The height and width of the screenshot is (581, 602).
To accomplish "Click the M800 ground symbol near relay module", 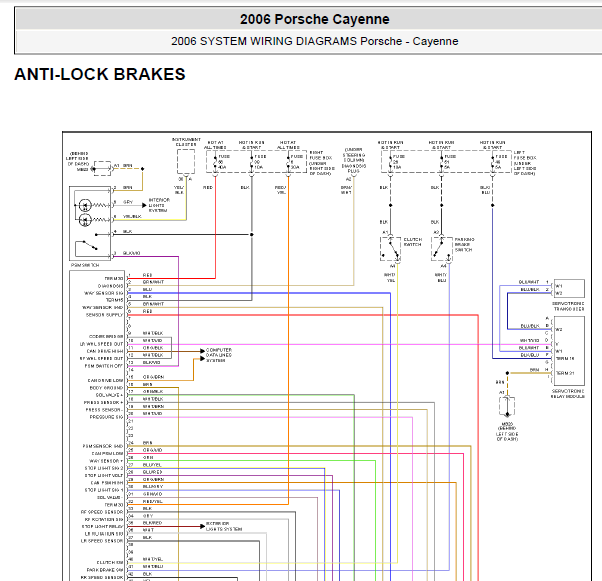I will tap(507, 407).
